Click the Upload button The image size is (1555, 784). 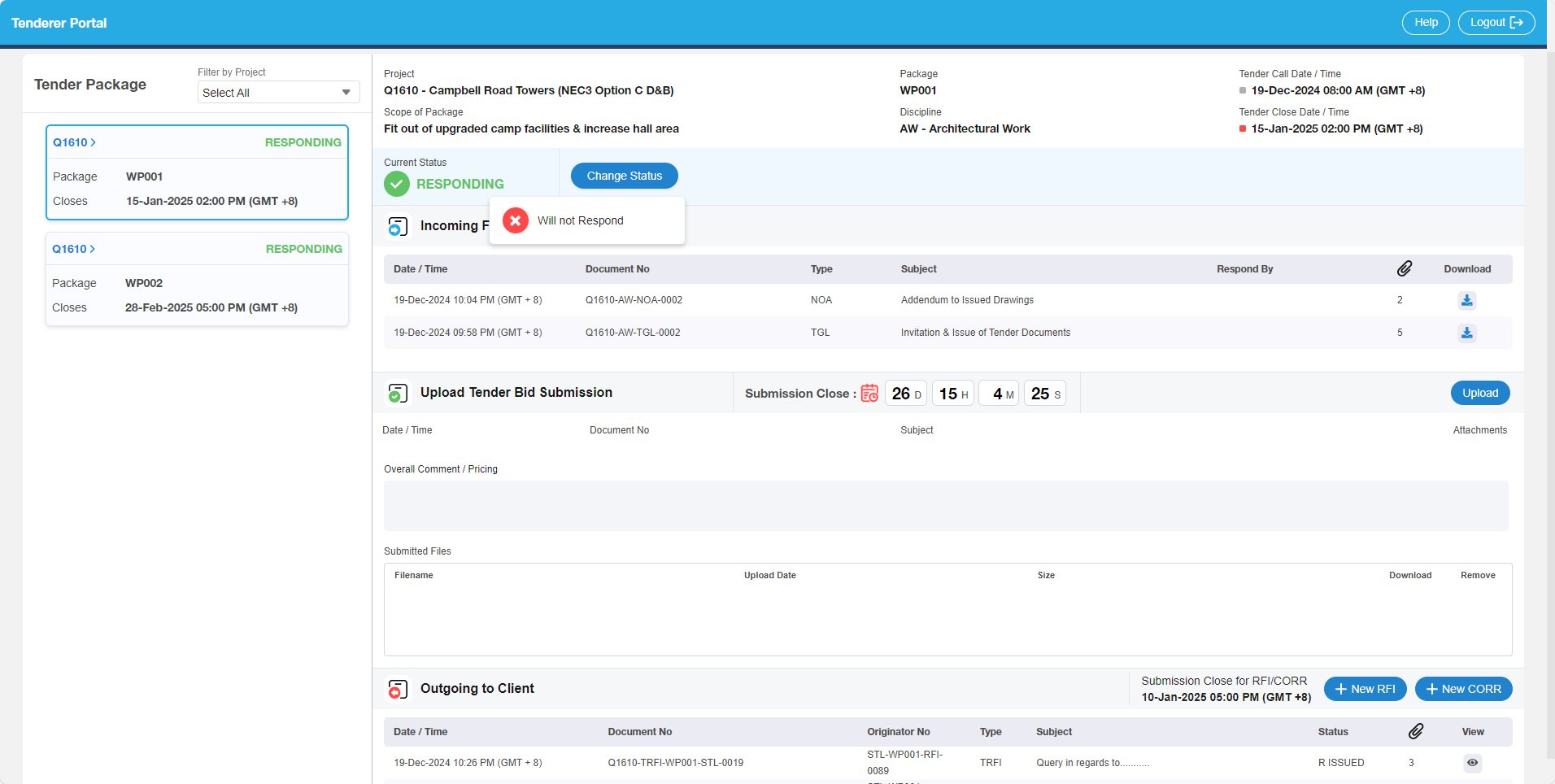pos(1480,393)
